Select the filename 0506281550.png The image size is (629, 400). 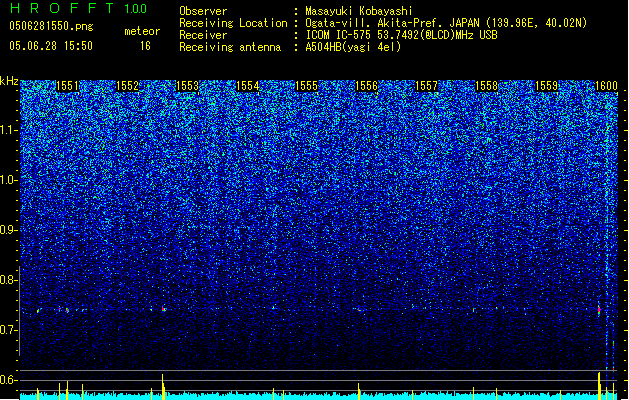click(x=51, y=26)
